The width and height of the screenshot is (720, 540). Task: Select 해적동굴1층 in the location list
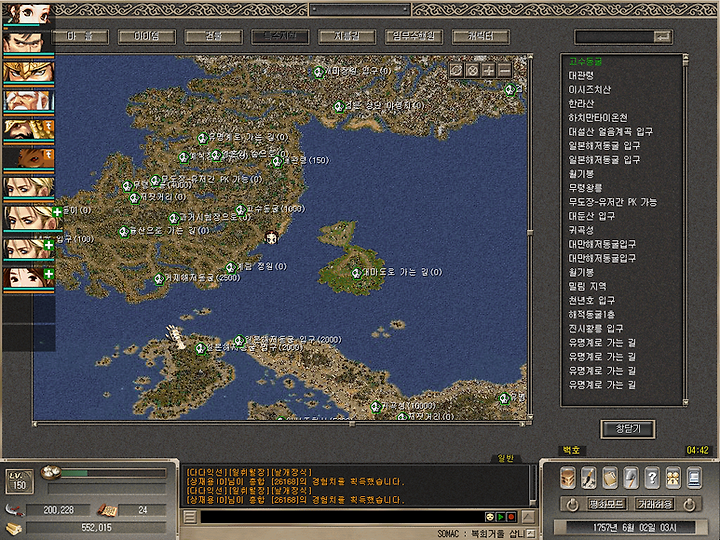(x=591, y=315)
